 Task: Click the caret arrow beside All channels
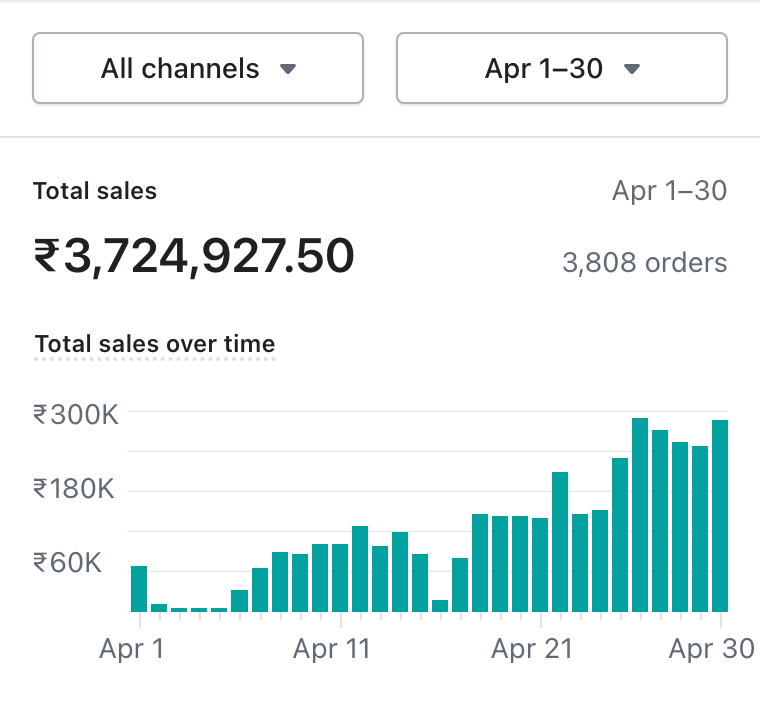tap(288, 69)
